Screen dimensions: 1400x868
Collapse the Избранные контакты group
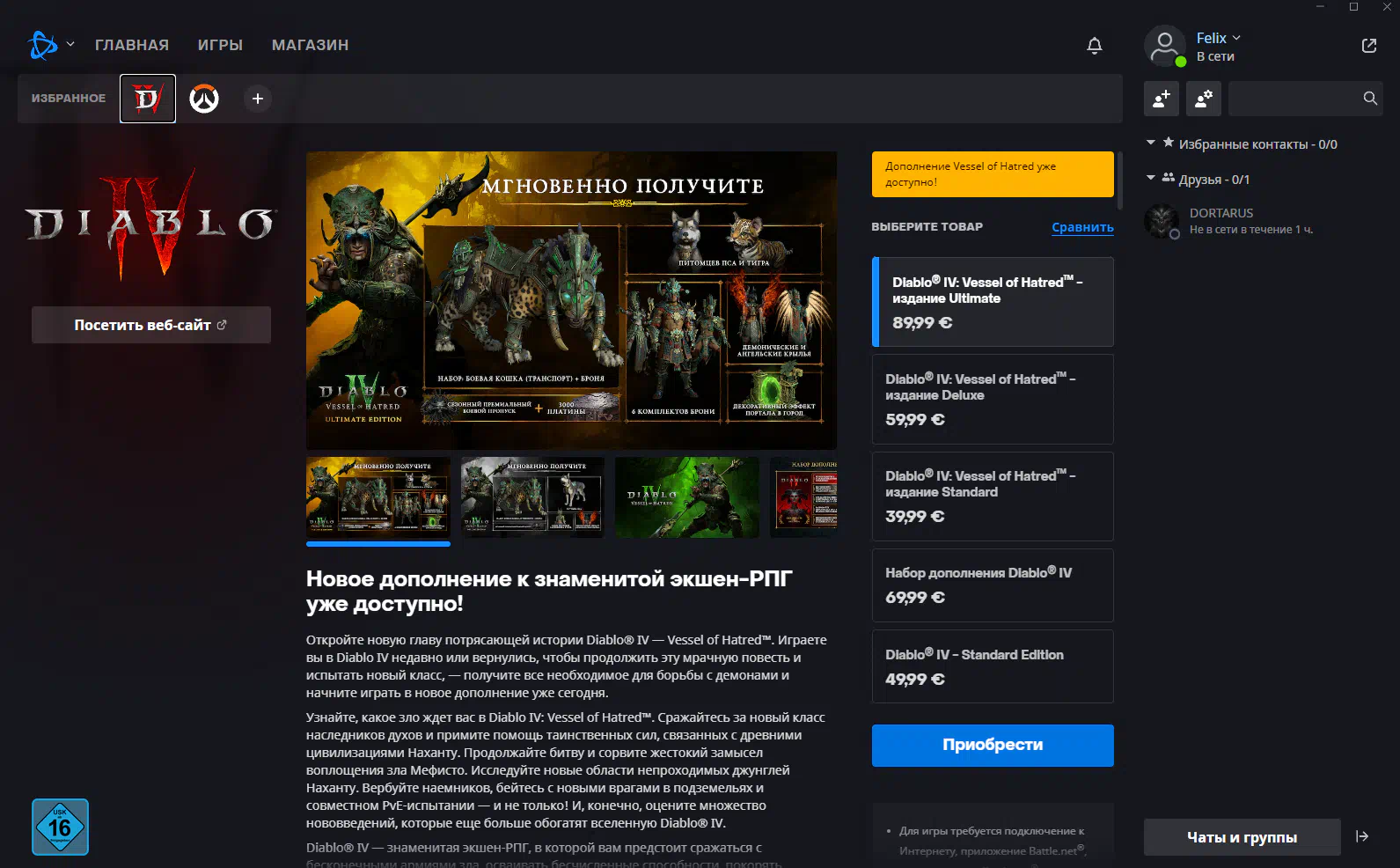1151,143
